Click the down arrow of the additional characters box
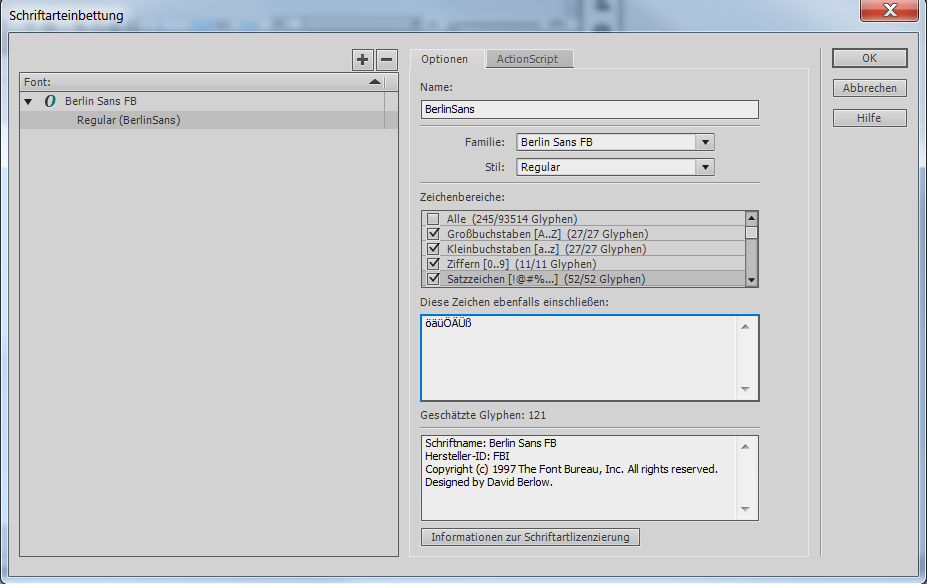This screenshot has width=927, height=584. point(746,389)
